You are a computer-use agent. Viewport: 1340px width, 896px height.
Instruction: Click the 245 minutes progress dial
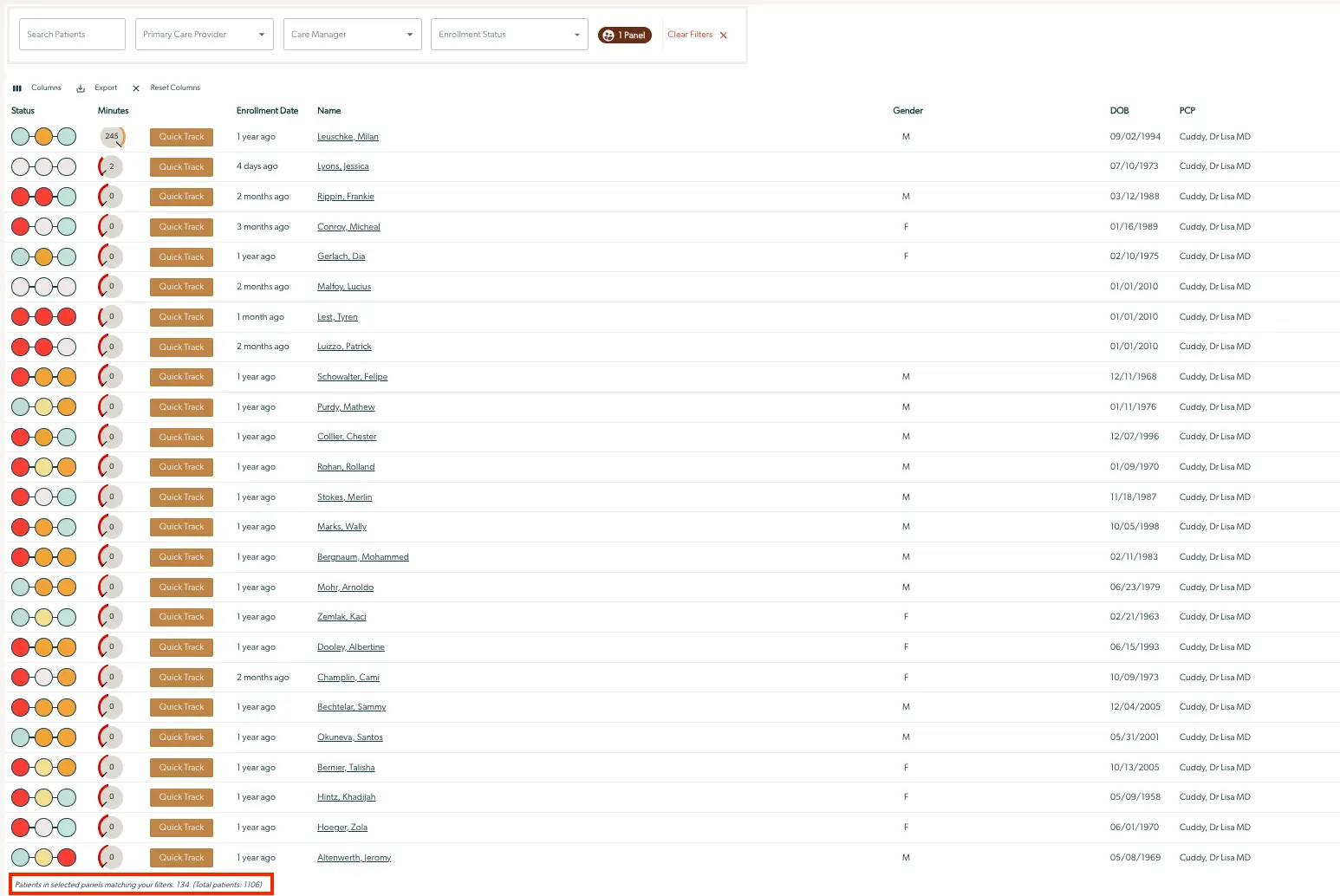point(112,136)
